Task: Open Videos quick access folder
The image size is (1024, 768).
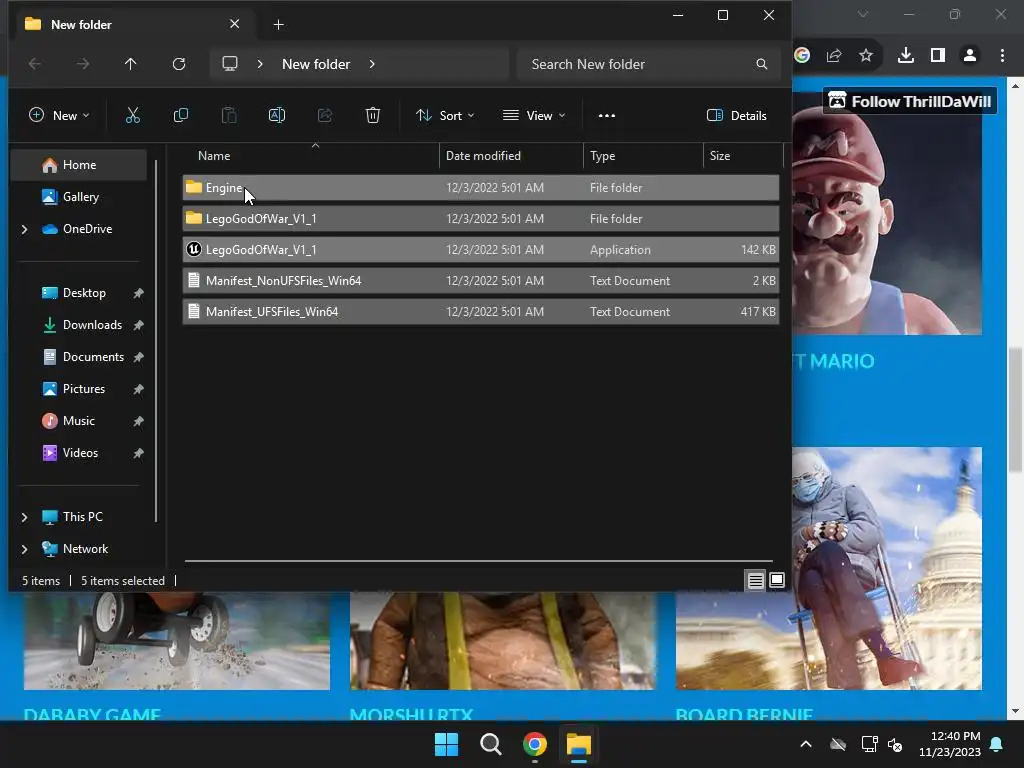Action: pyautogui.click(x=79, y=453)
